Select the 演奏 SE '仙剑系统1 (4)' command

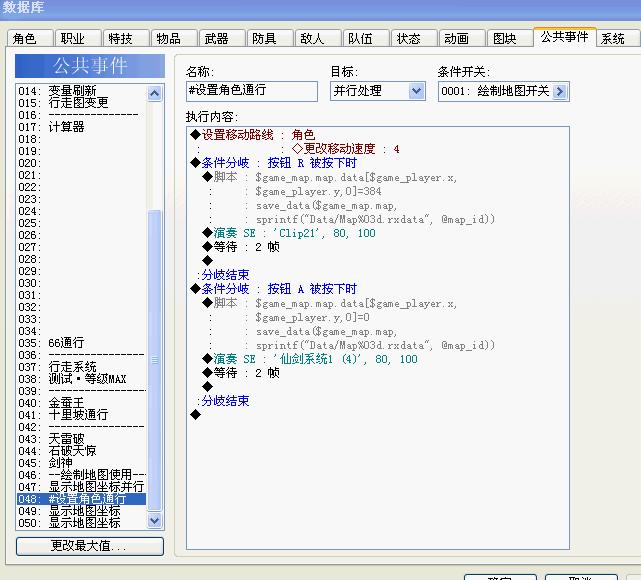[310, 359]
